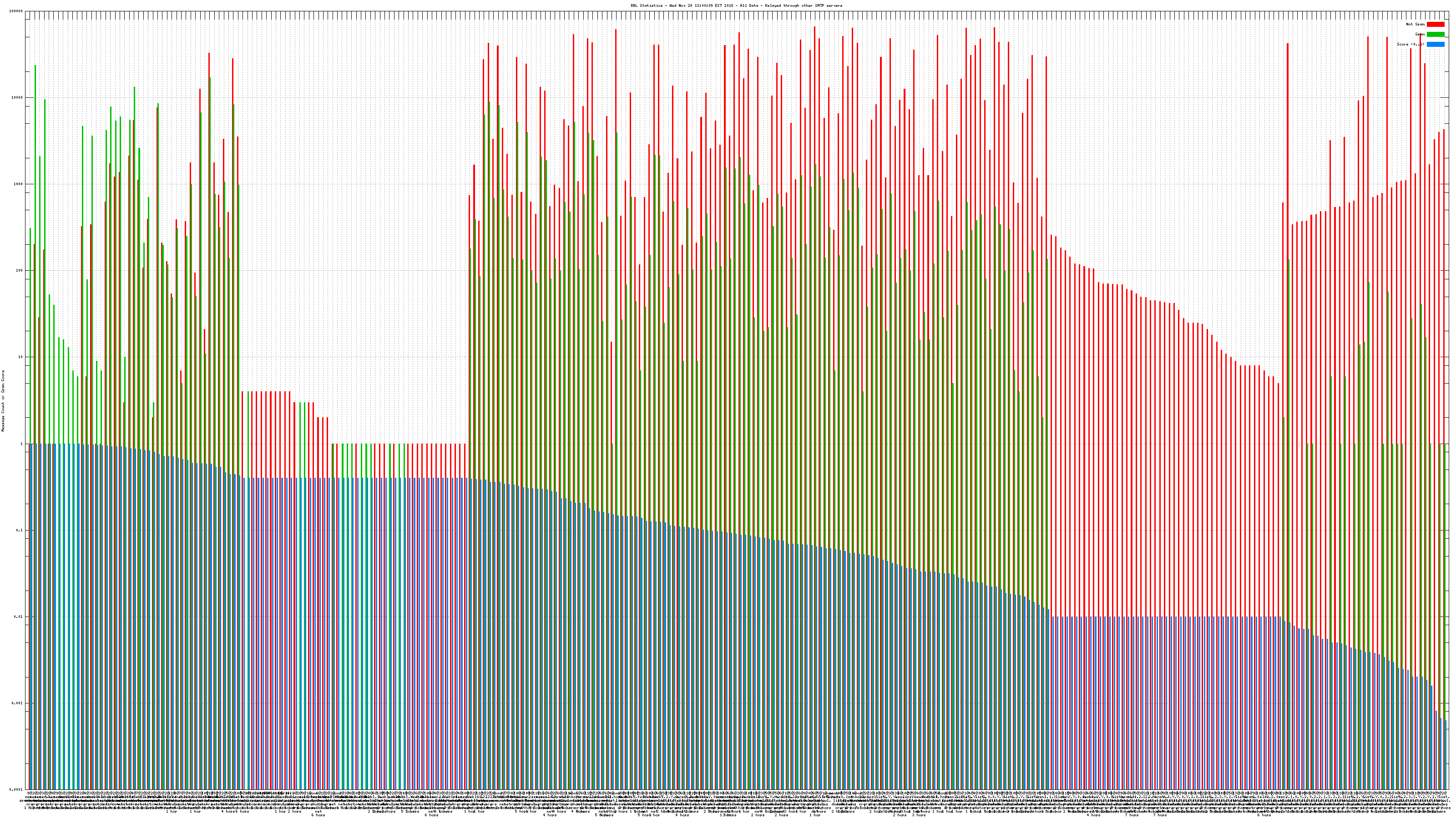Select the 'Score (0..1)' legend label
Image resolution: width=1456 pixels, height=819 pixels.
[x=1410, y=44]
